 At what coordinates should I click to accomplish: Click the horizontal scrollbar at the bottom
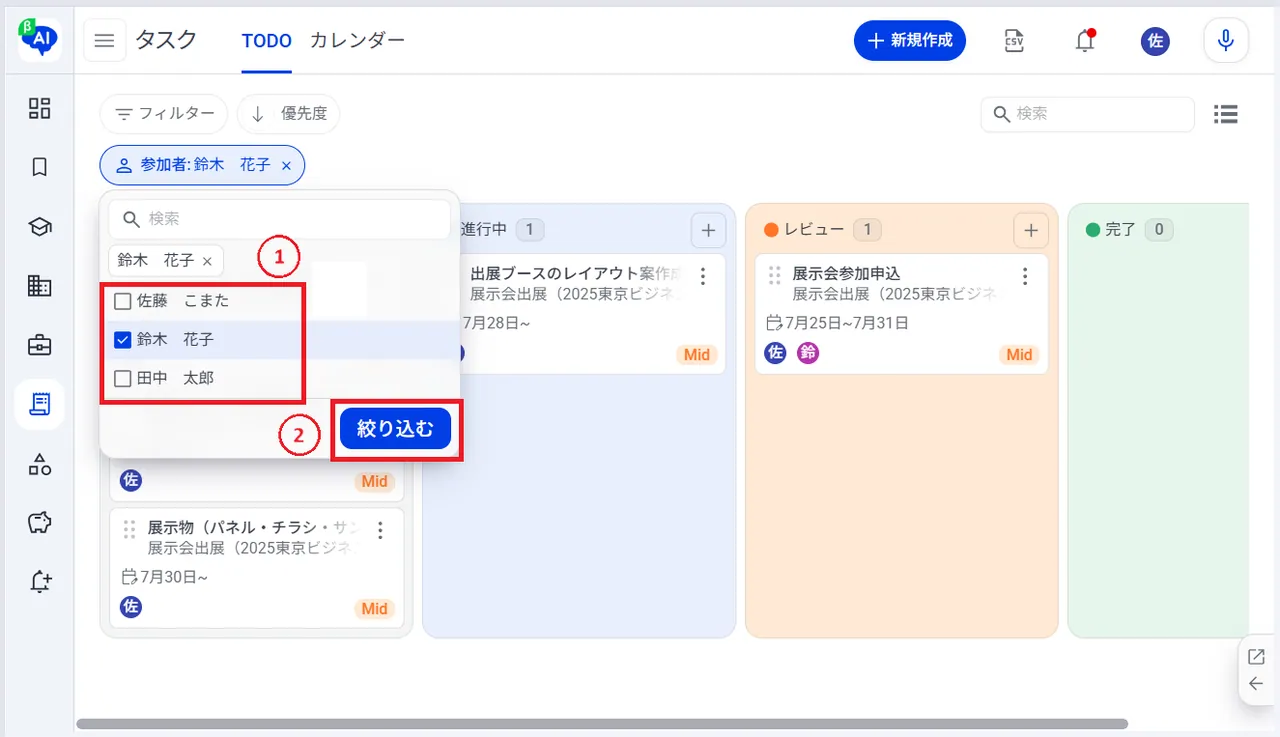[x=602, y=724]
